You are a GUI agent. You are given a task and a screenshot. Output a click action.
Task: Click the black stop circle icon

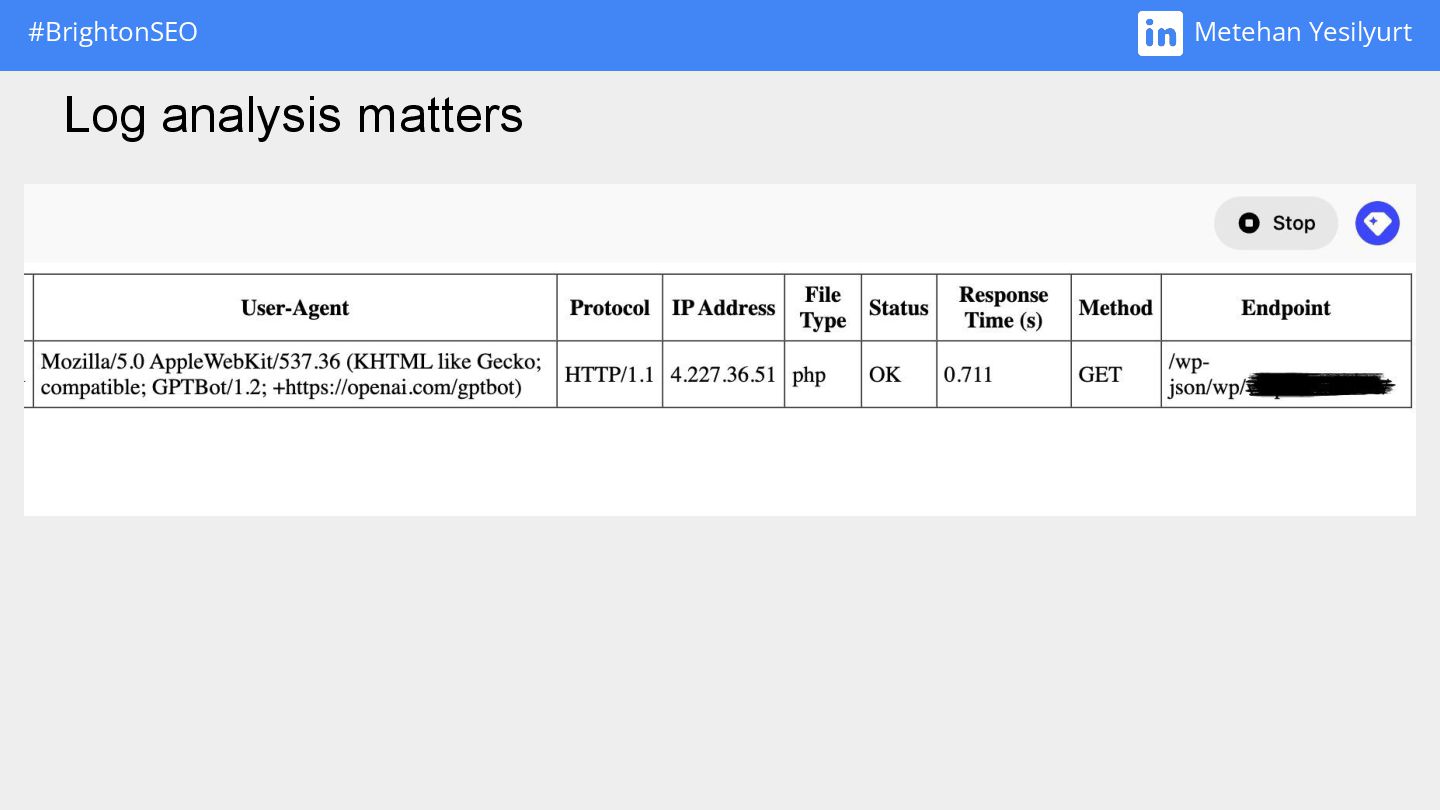click(1249, 223)
